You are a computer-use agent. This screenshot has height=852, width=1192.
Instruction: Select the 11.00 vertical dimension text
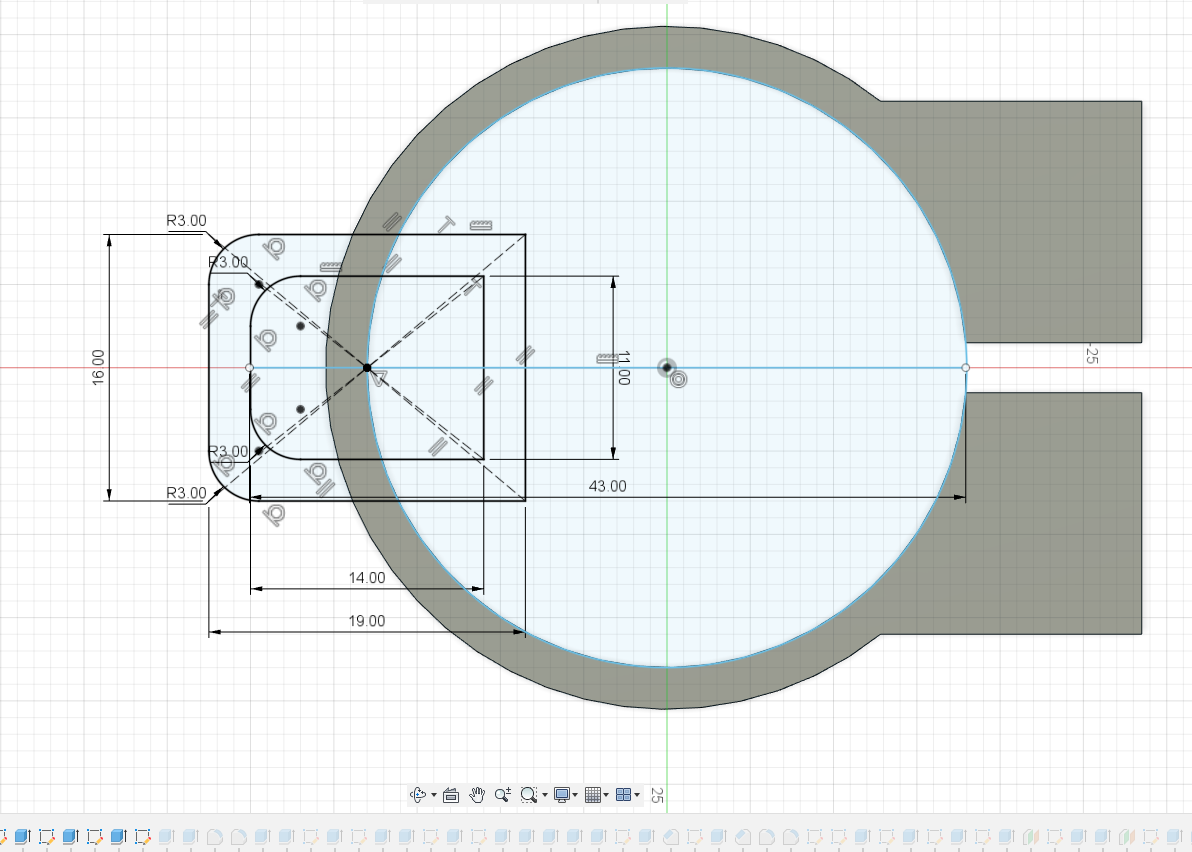(x=622, y=368)
